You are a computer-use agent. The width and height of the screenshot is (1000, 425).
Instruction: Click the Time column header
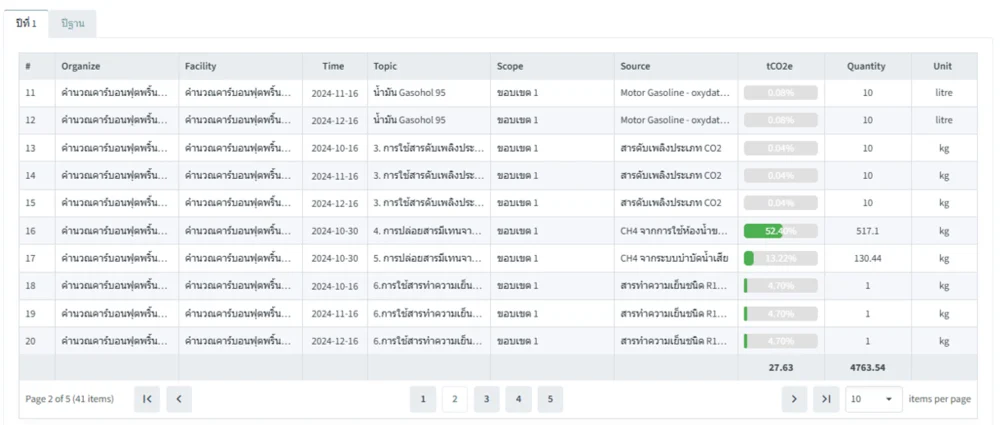click(x=333, y=66)
